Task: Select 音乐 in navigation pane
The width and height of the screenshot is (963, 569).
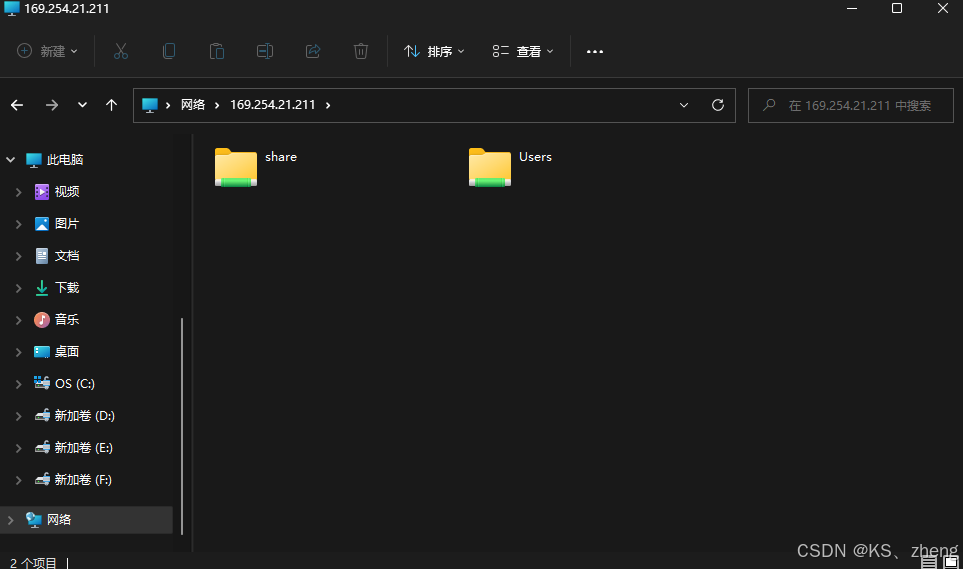Action: pos(66,320)
